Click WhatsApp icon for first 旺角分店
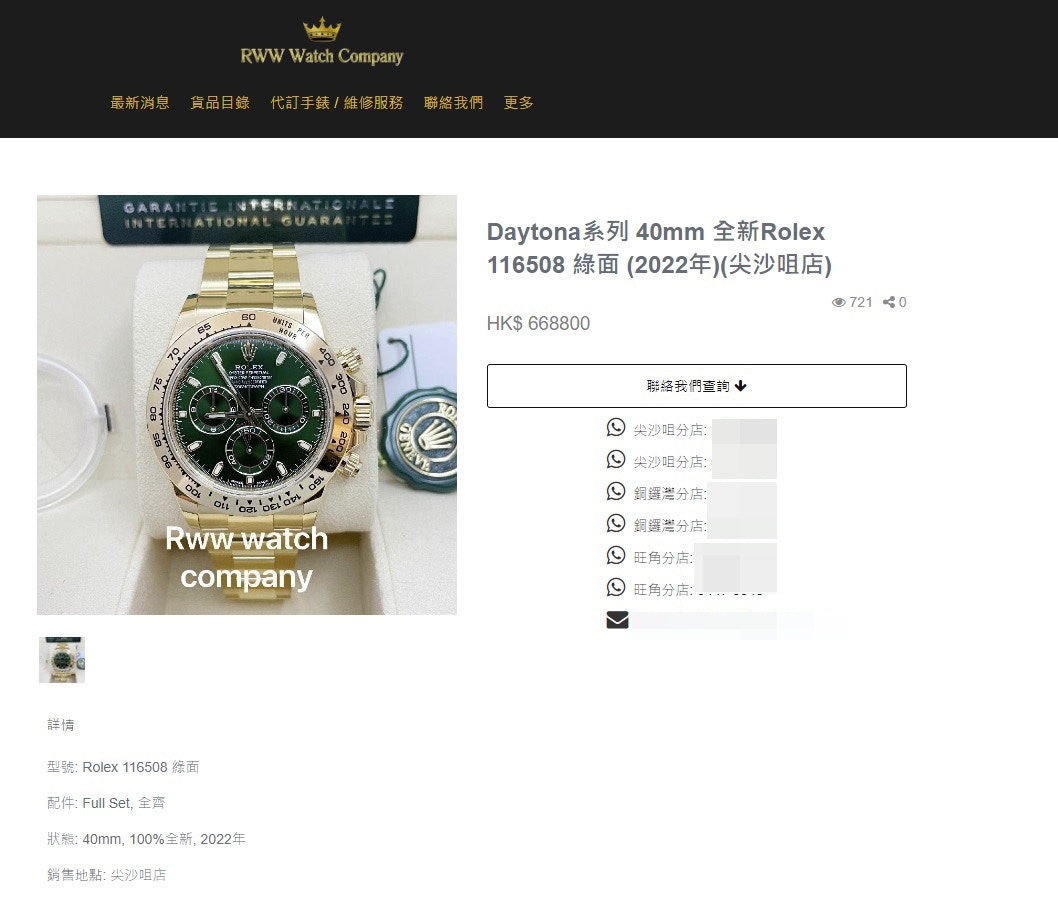The height and width of the screenshot is (905, 1058). click(x=615, y=555)
